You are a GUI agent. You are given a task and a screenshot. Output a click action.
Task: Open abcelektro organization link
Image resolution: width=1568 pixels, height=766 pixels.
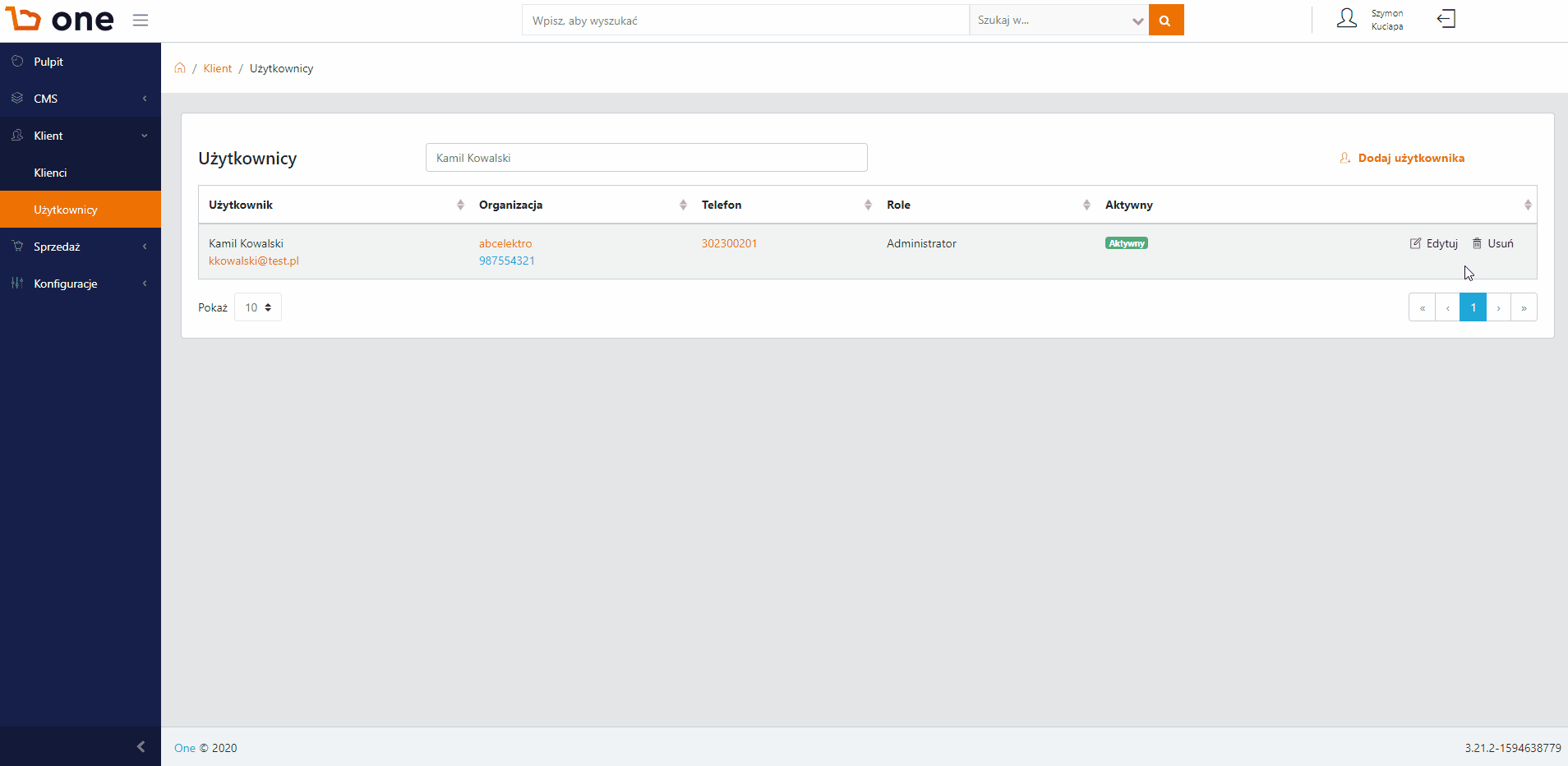click(505, 243)
